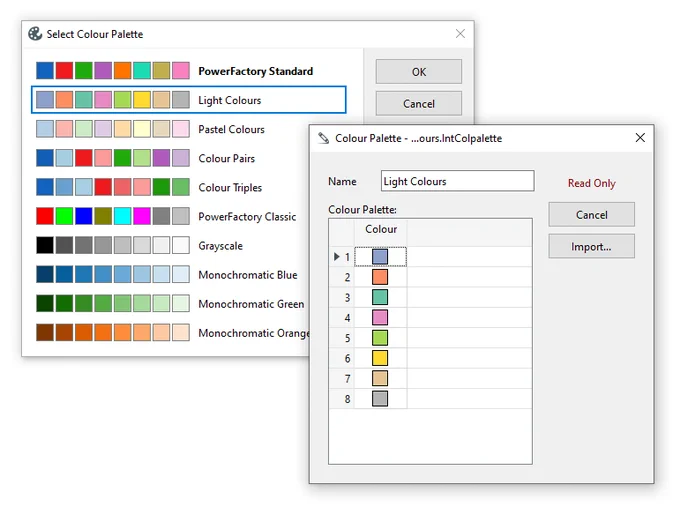Select the Light Colours palette row
The width and height of the screenshot is (680, 507).
point(189,100)
